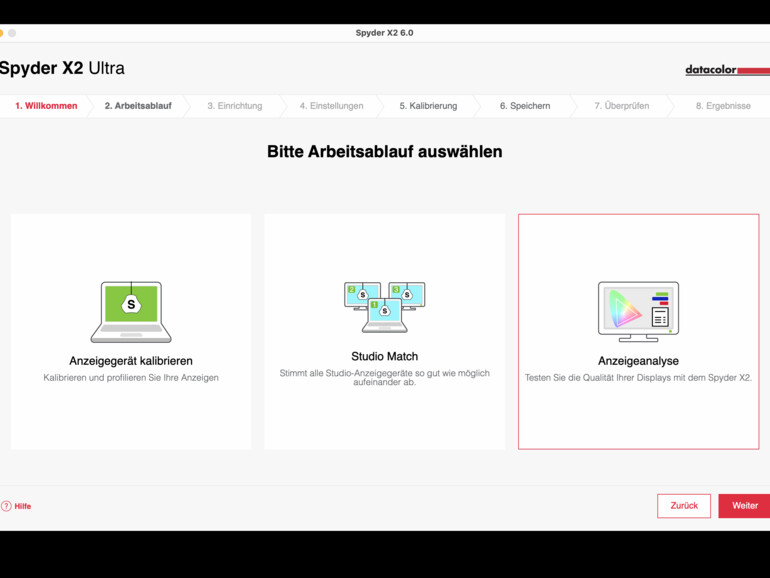Click 'Kalibrieren und profilieren Sie Ihre Anzeigen'

[x=131, y=378]
